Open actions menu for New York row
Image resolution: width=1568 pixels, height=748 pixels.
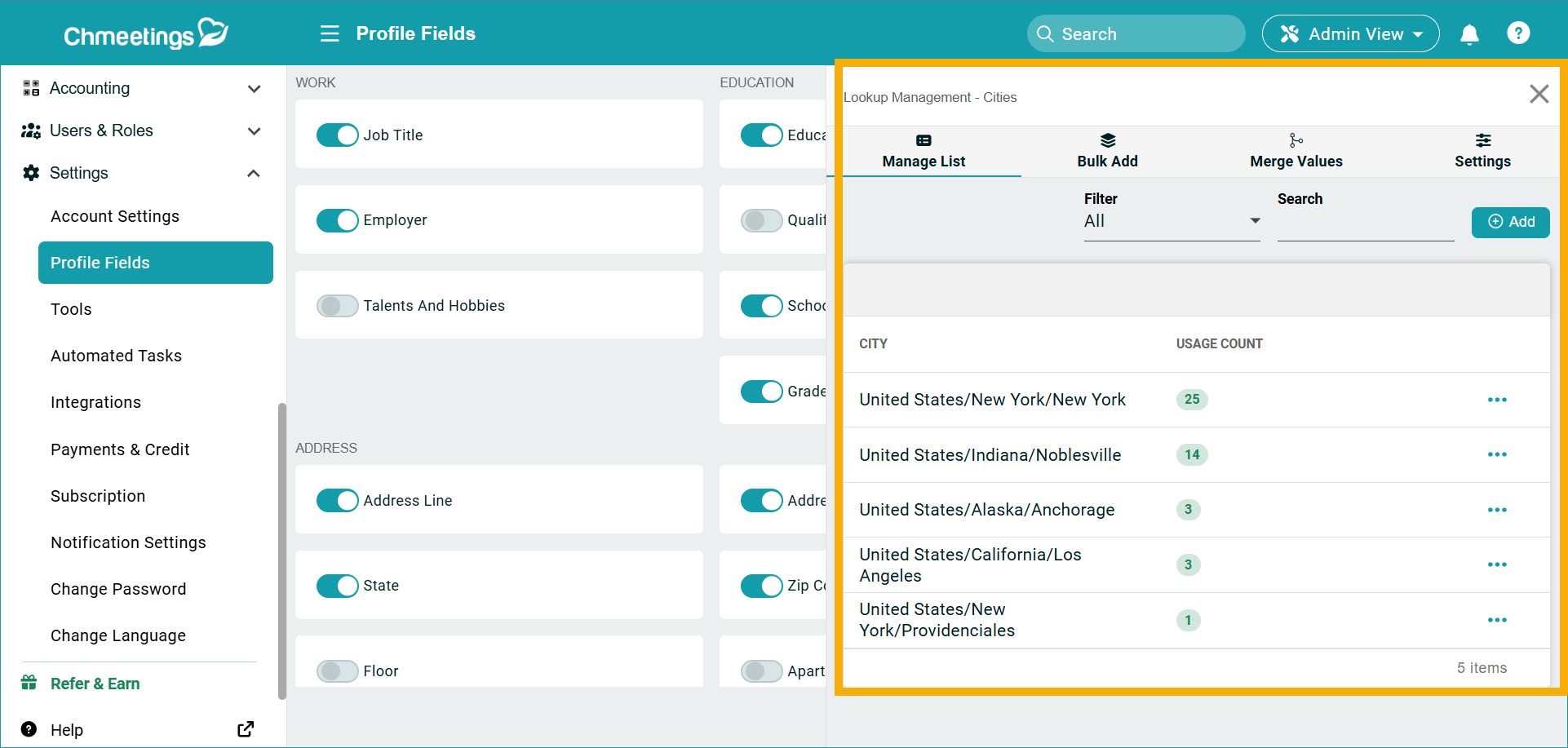click(x=1496, y=400)
